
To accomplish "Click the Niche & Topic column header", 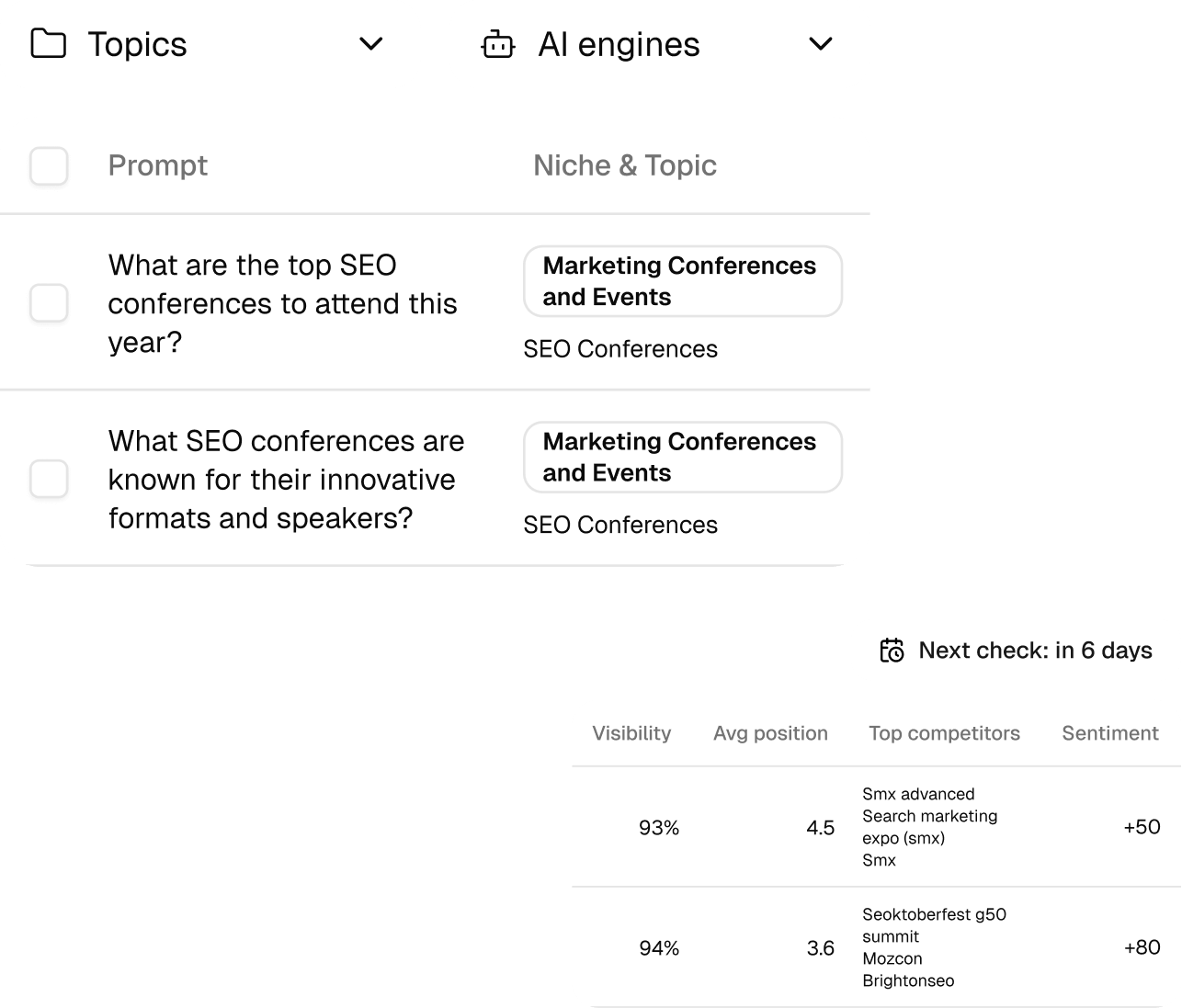I will [625, 165].
